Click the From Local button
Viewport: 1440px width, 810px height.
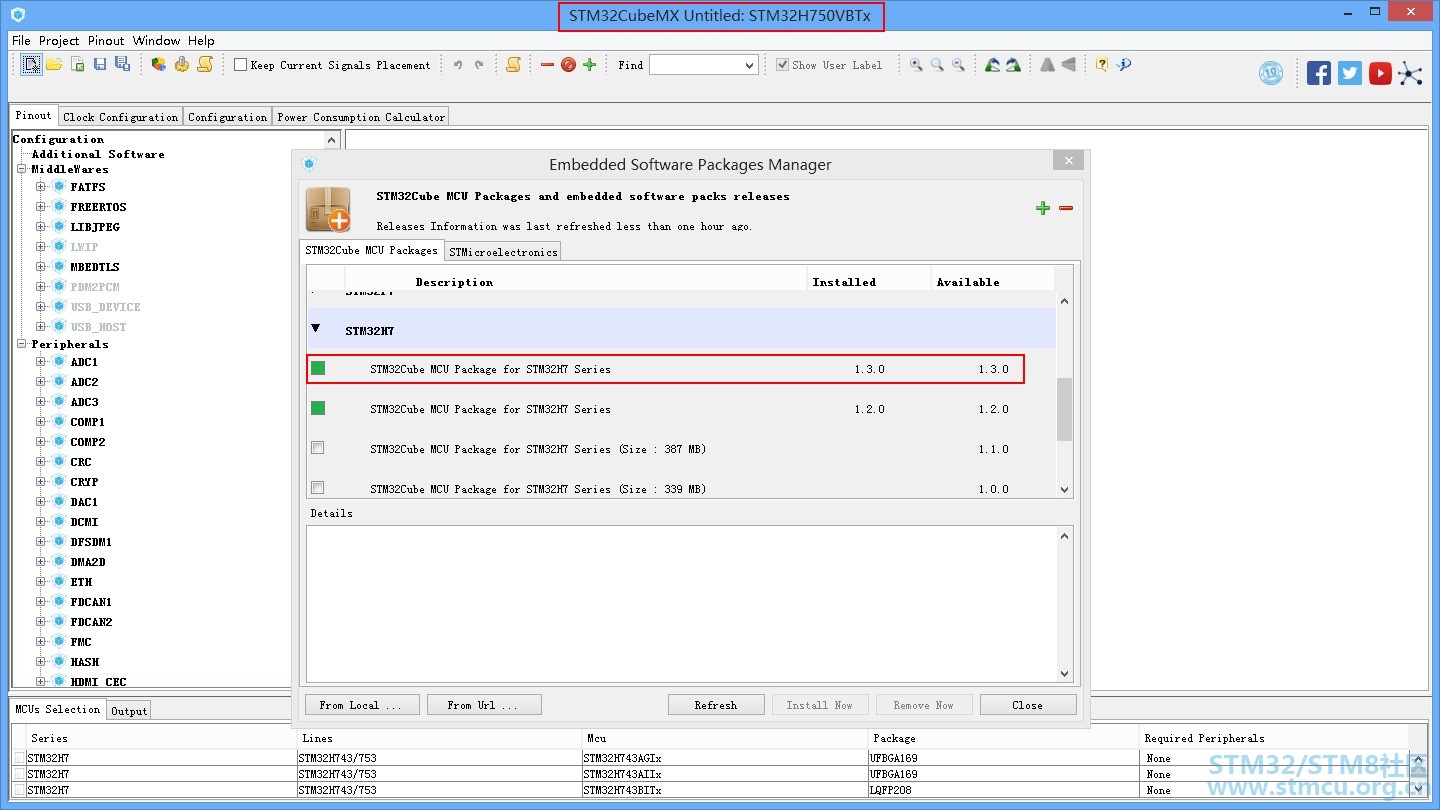point(361,705)
